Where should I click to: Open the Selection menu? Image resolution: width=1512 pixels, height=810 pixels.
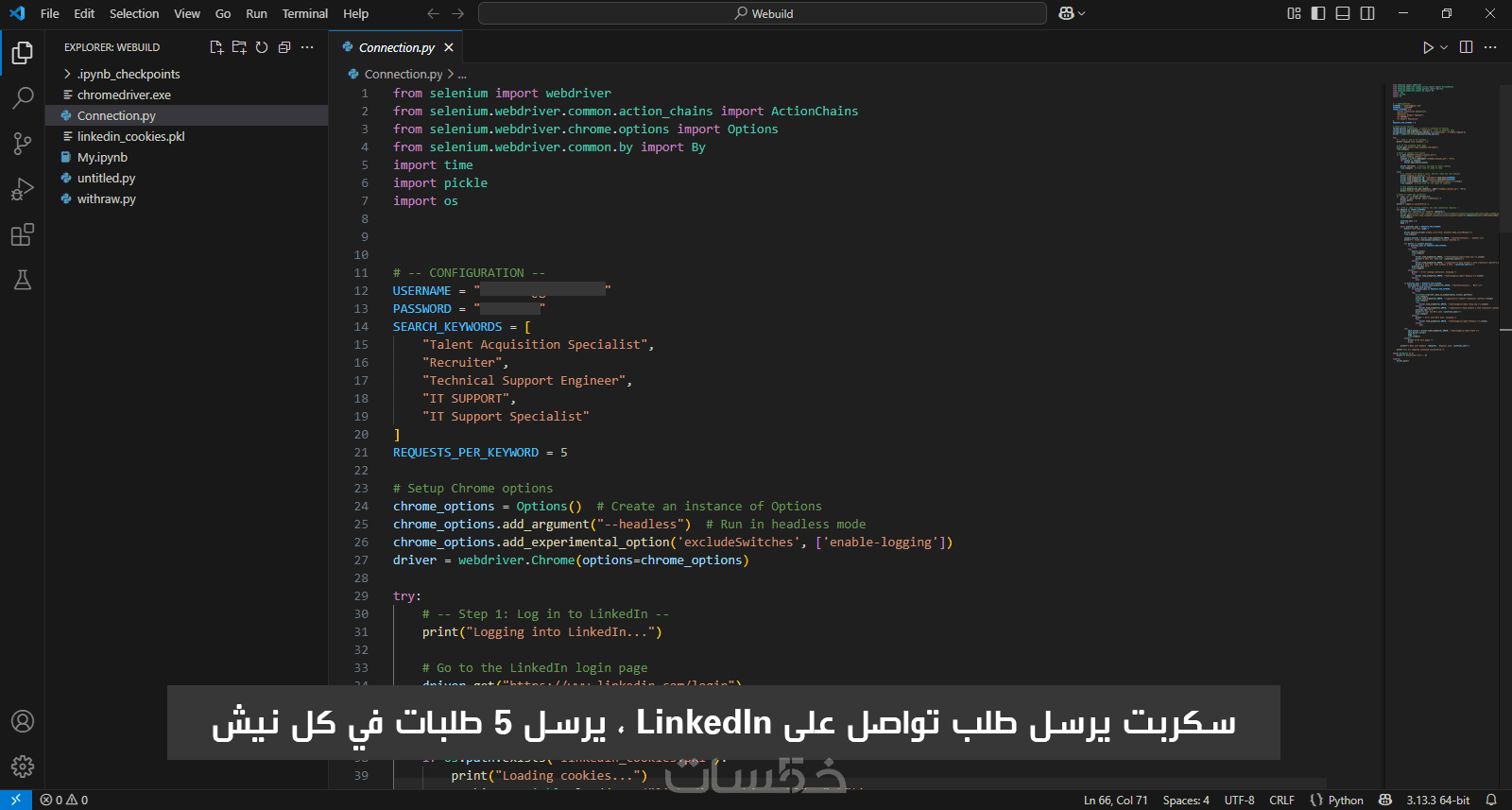(134, 13)
